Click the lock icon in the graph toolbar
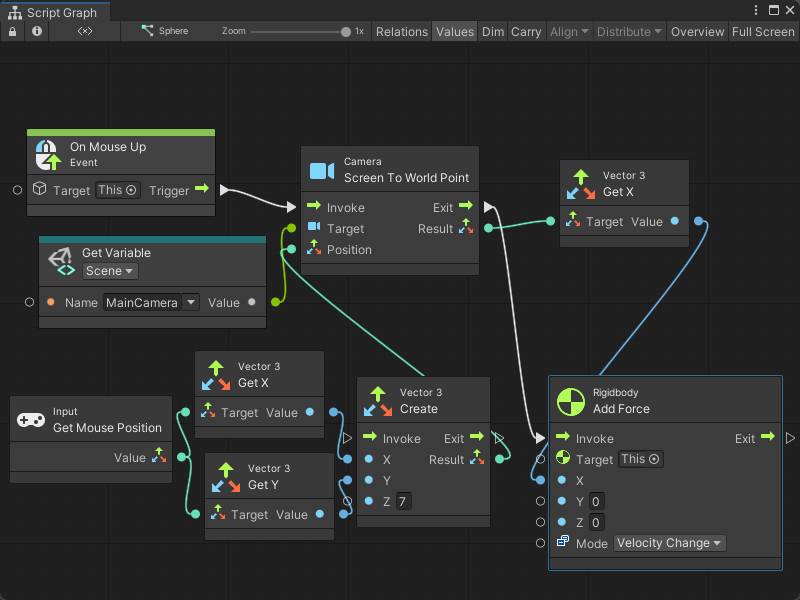The width and height of the screenshot is (800, 600). [12, 31]
